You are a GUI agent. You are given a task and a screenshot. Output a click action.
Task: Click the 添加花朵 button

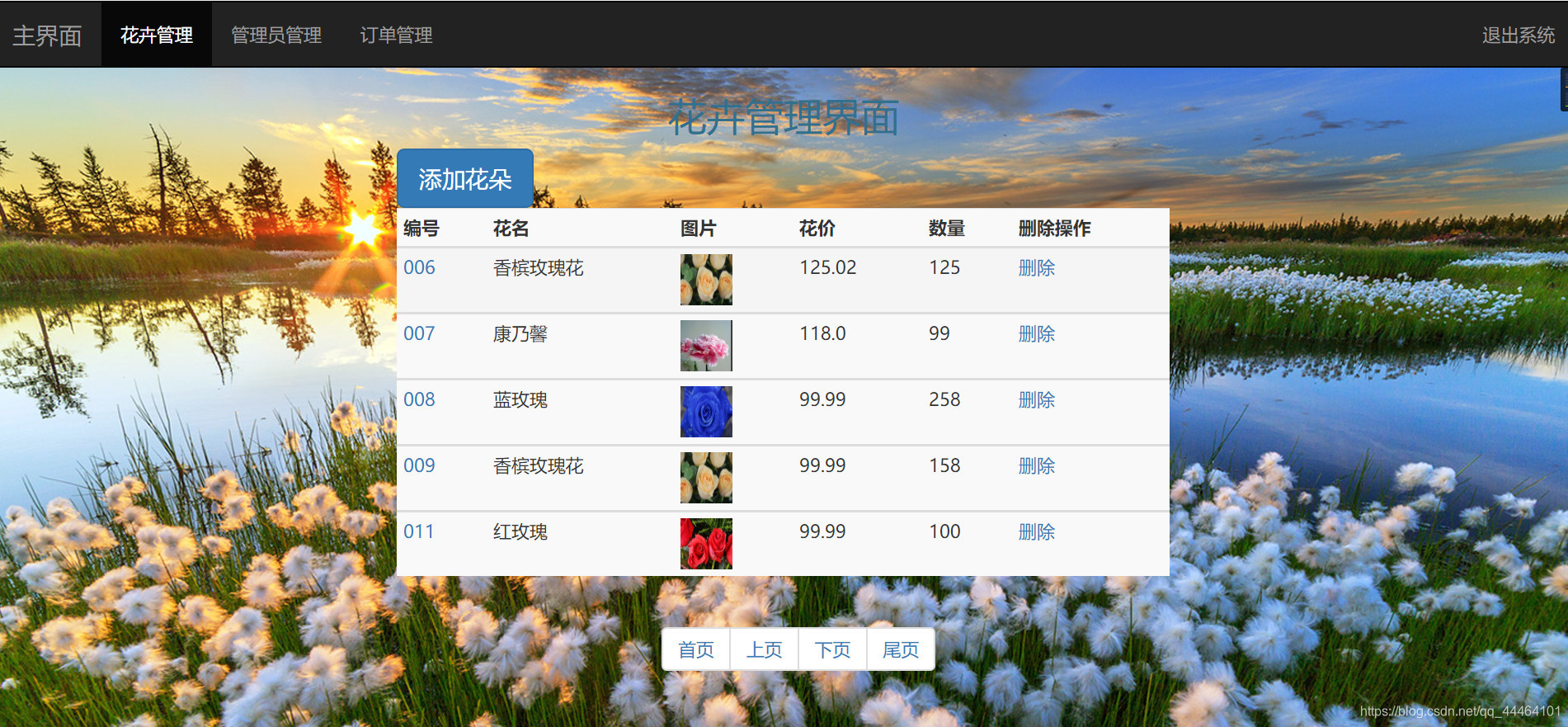click(465, 179)
